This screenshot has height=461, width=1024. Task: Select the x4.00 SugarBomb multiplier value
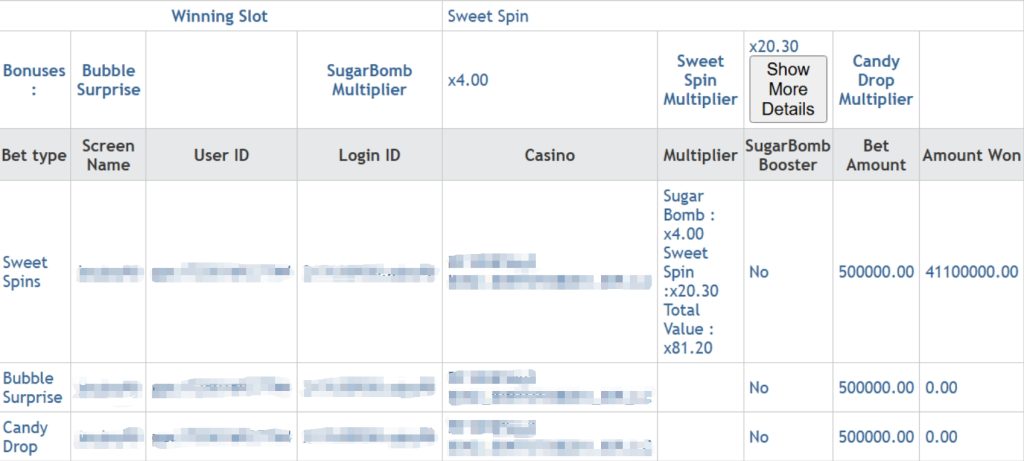click(x=468, y=80)
